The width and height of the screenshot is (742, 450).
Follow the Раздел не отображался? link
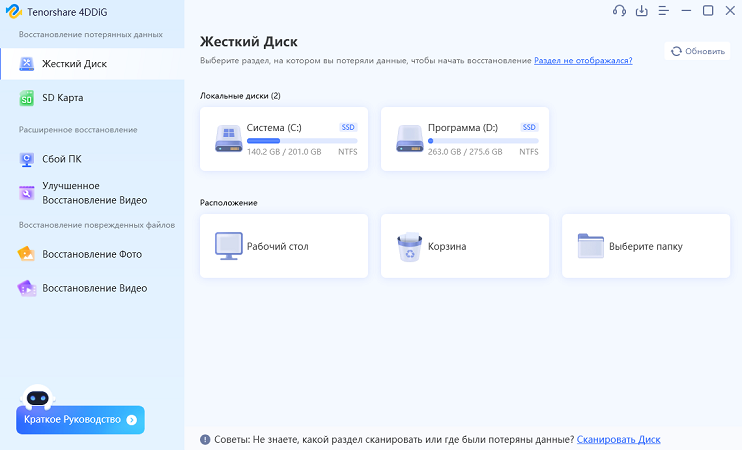coord(583,61)
